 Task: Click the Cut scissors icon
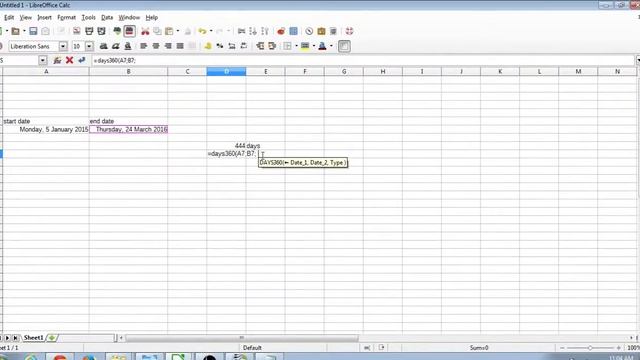click(x=145, y=31)
